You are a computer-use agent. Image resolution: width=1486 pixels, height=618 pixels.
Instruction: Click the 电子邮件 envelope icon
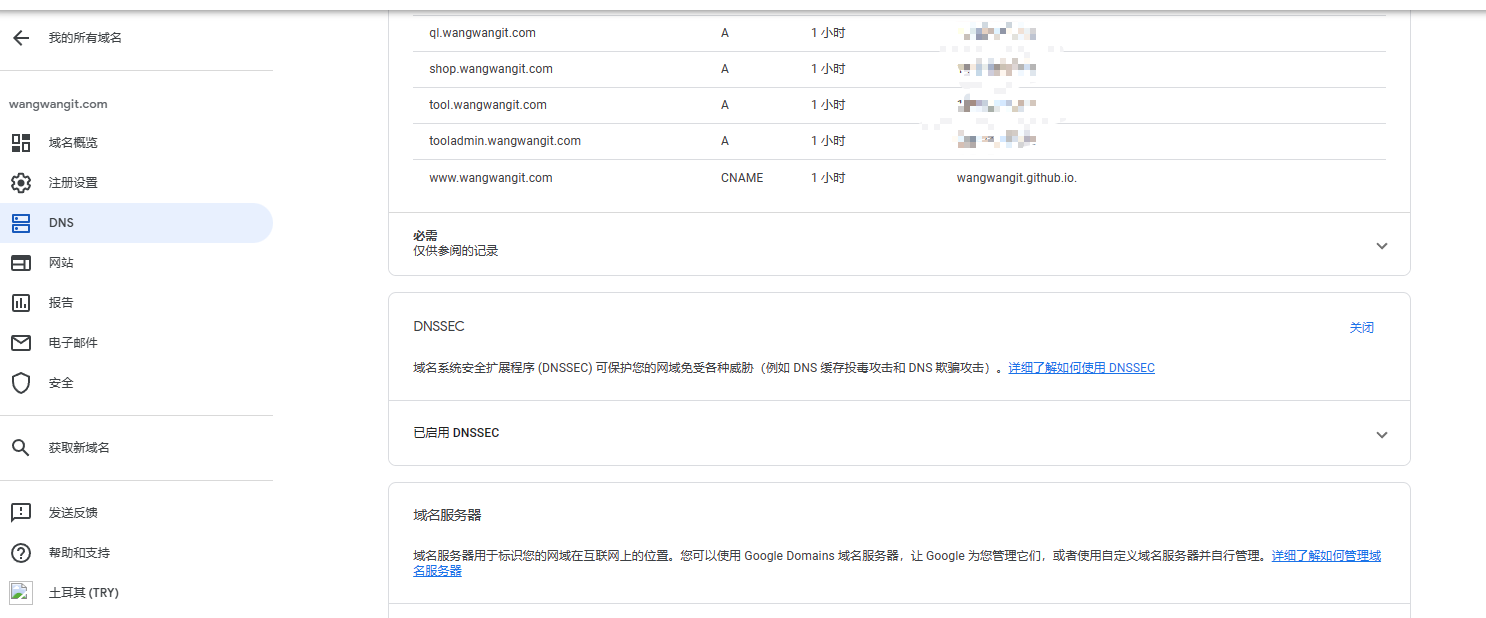21,343
